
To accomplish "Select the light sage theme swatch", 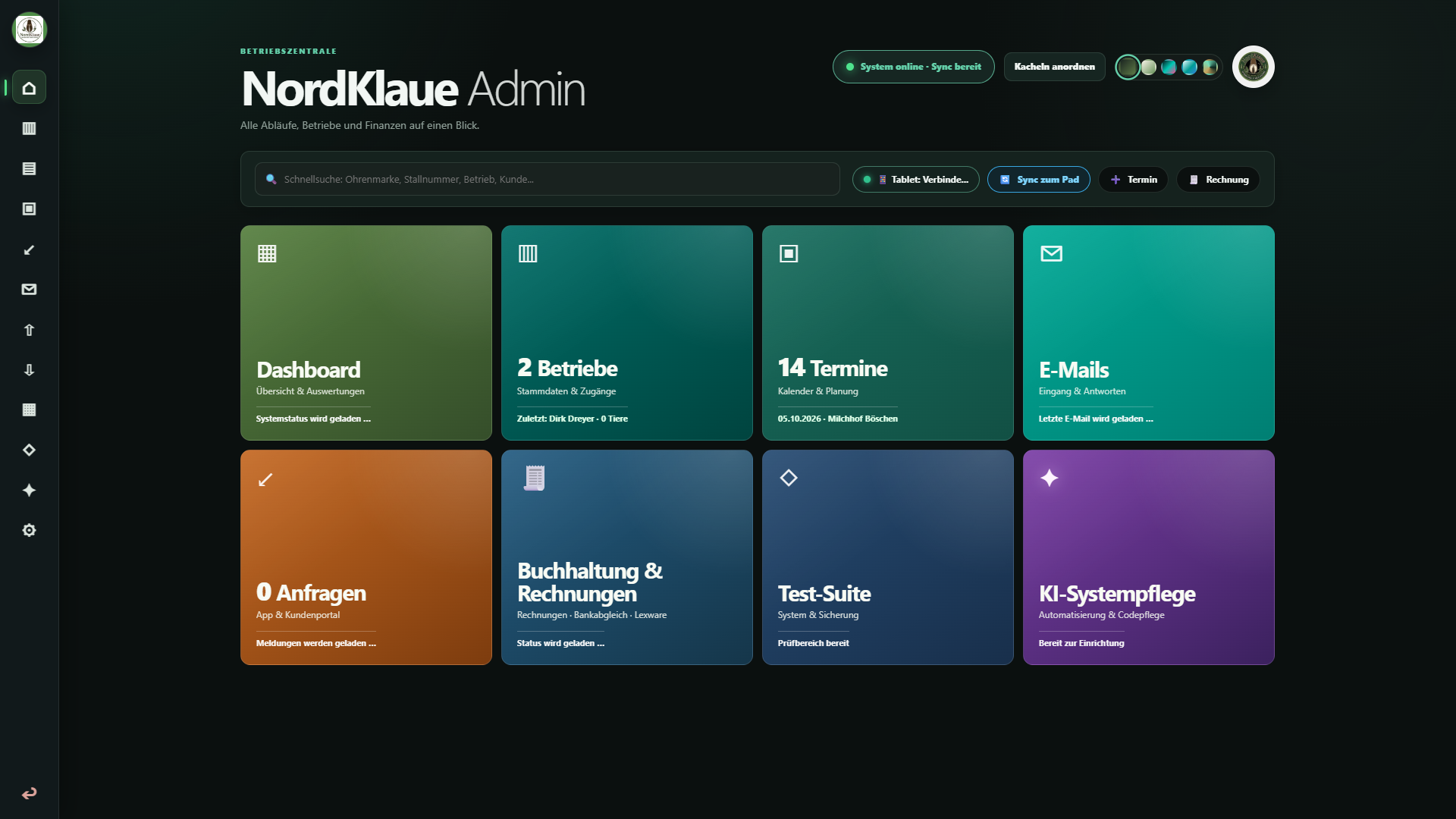I will click(x=1149, y=67).
